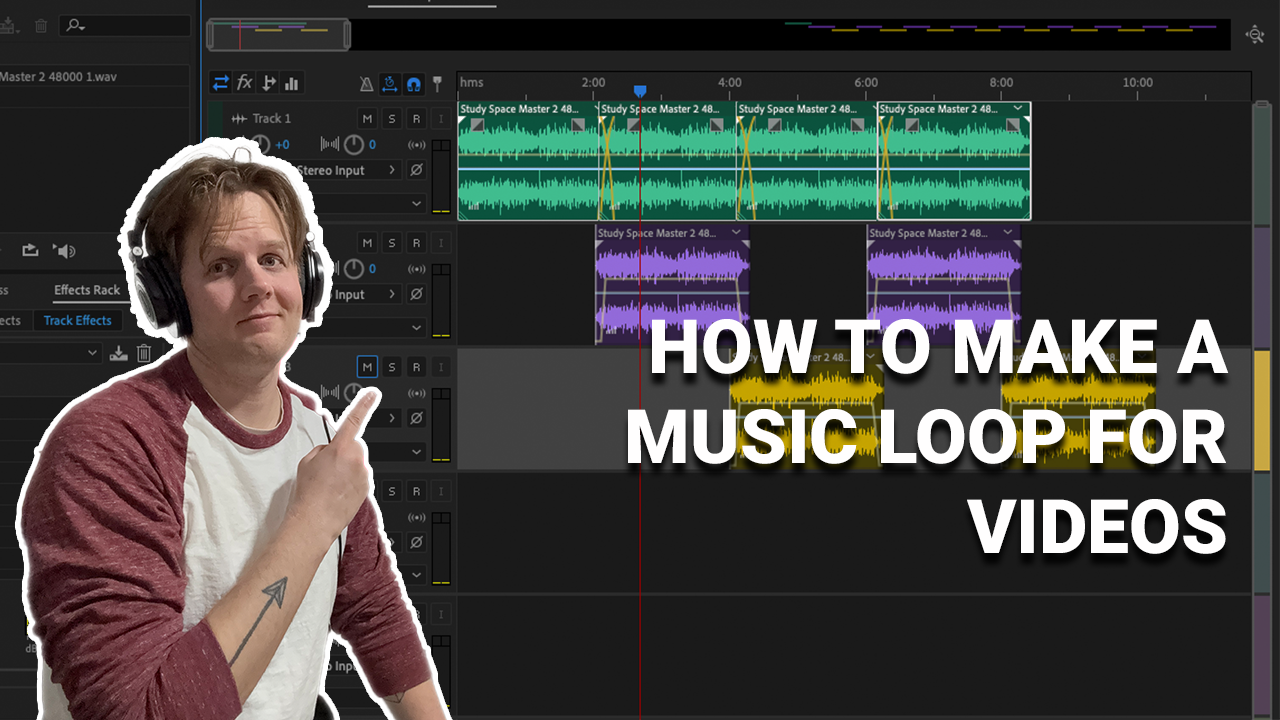Open second track input menu arrow

pos(393,294)
